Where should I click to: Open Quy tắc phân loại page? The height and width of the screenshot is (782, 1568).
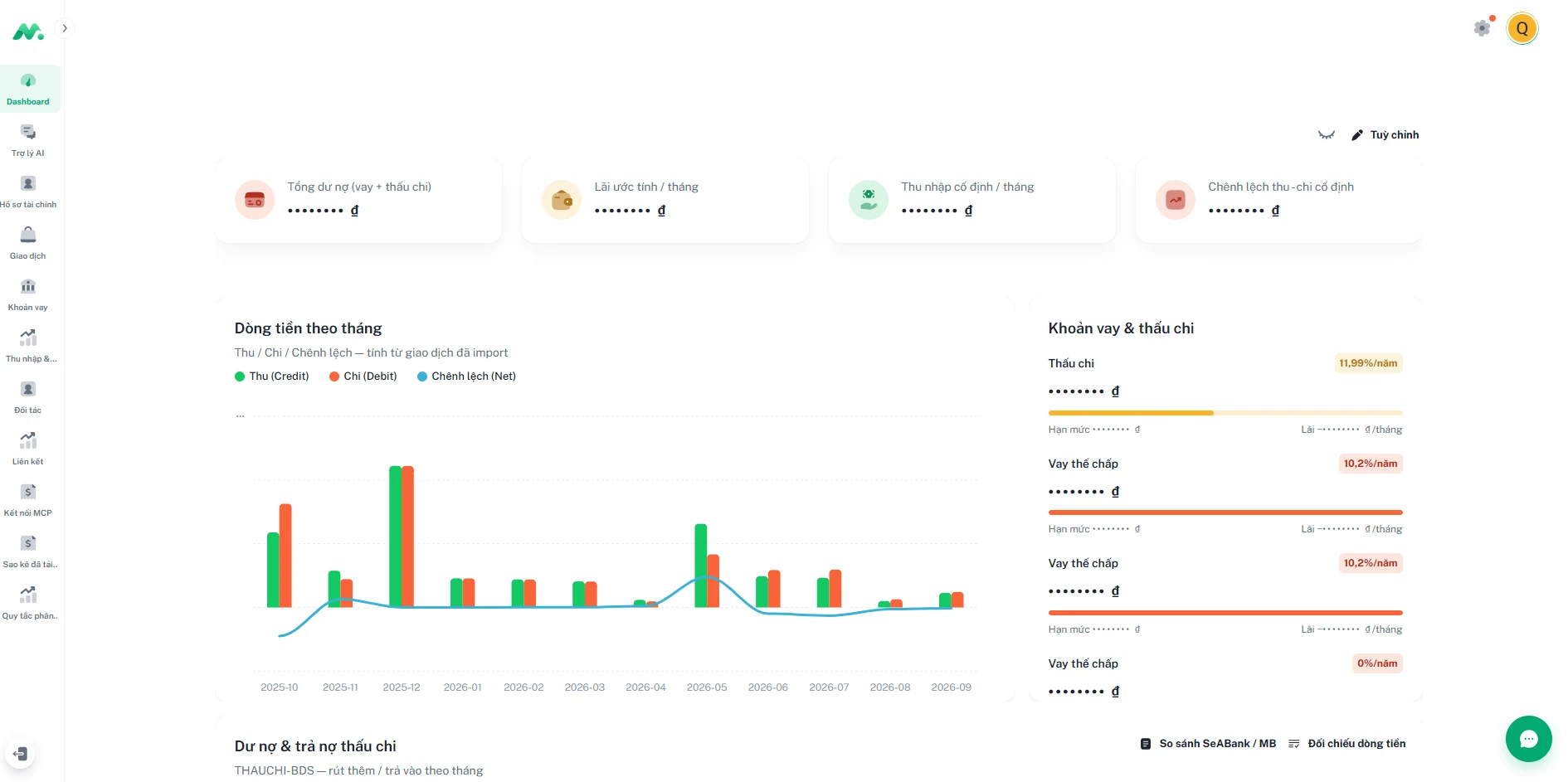[28, 603]
